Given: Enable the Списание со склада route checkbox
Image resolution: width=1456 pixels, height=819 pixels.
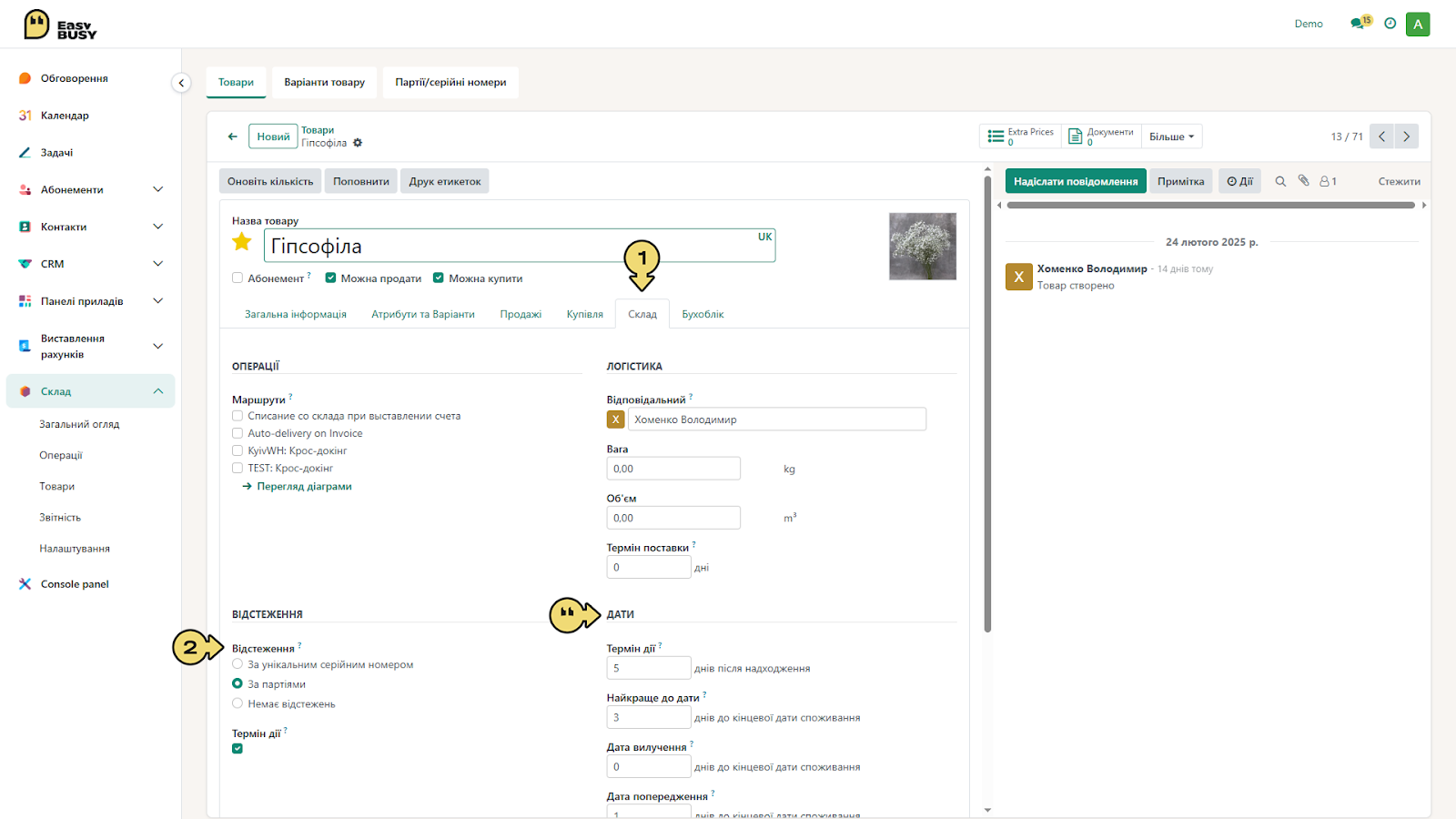Looking at the screenshot, I should coord(238,416).
